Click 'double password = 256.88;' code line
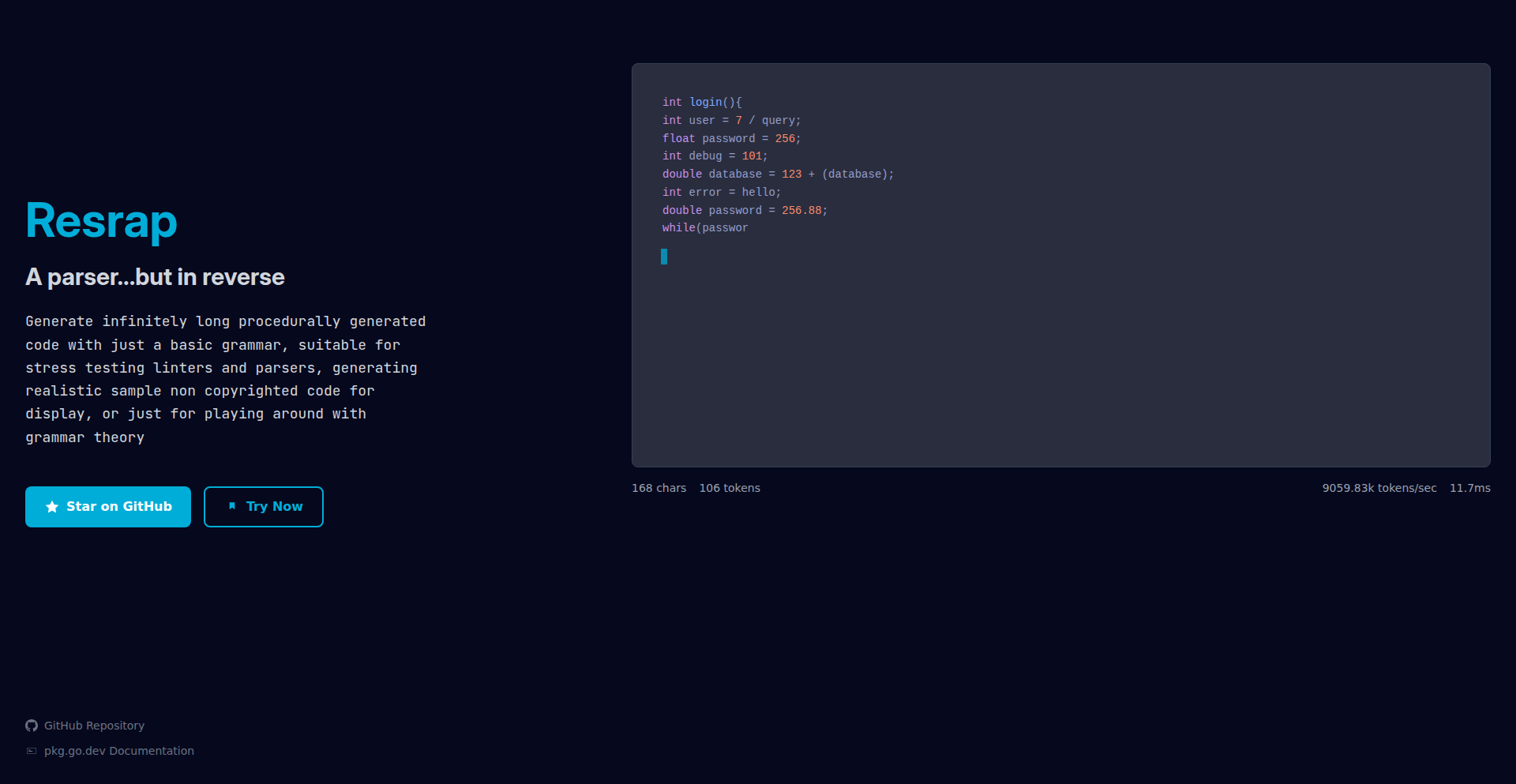 pos(745,210)
